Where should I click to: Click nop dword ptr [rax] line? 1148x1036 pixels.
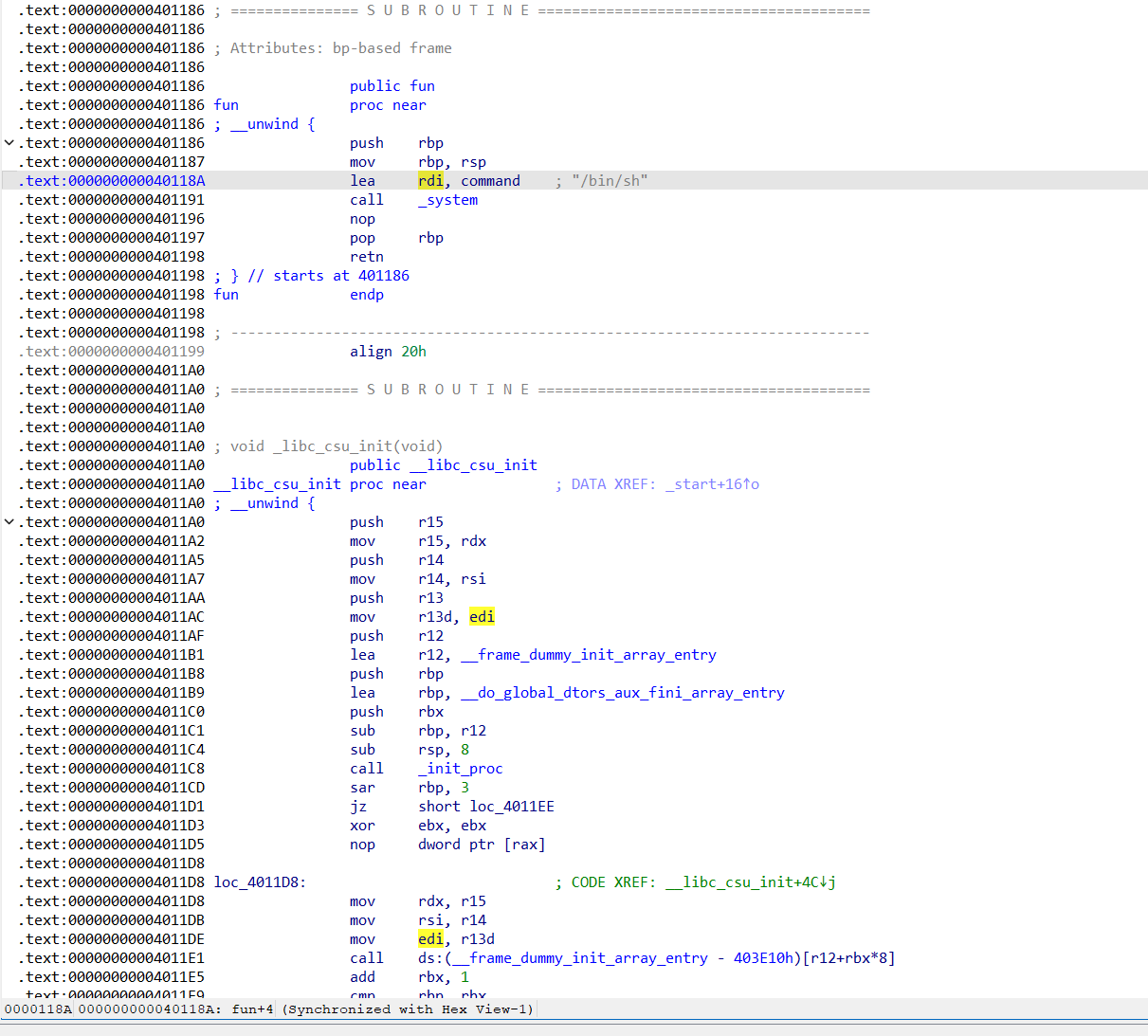pos(447,845)
